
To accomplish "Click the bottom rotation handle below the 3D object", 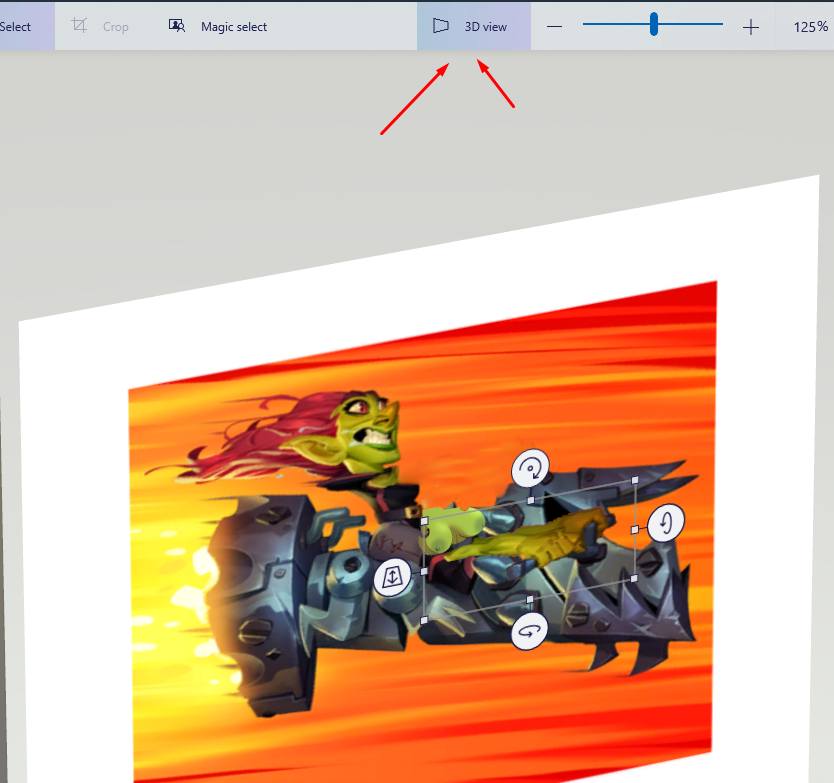I will [528, 632].
